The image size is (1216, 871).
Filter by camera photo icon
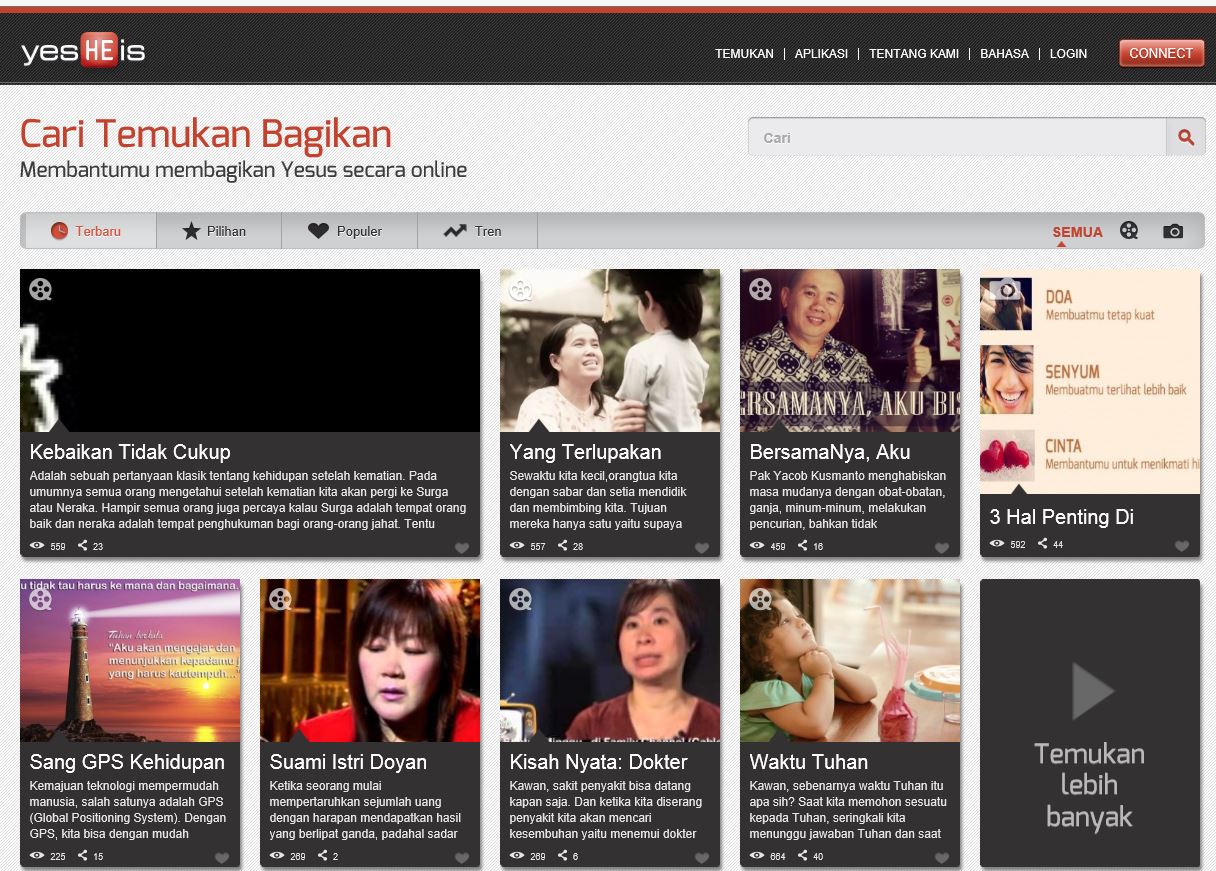pos(1173,231)
